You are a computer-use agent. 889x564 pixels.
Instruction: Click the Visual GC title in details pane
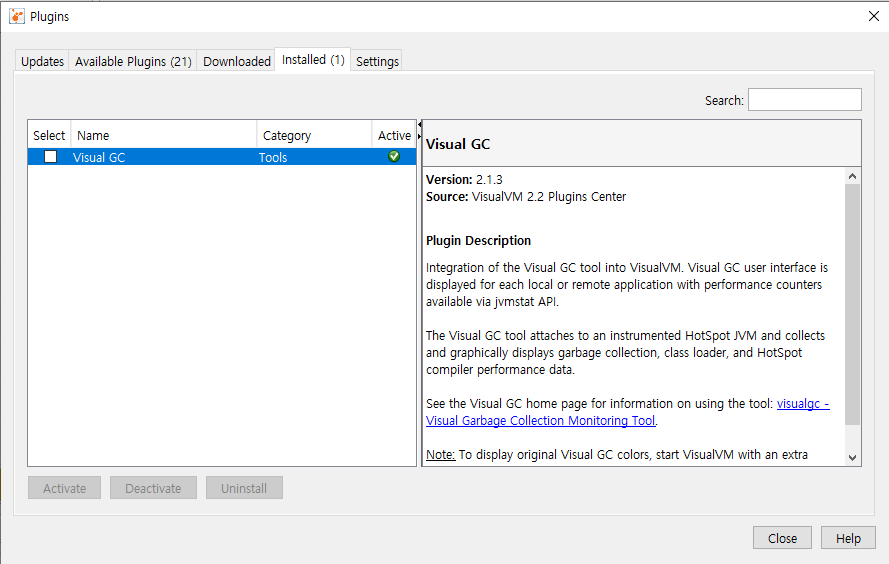(x=458, y=144)
